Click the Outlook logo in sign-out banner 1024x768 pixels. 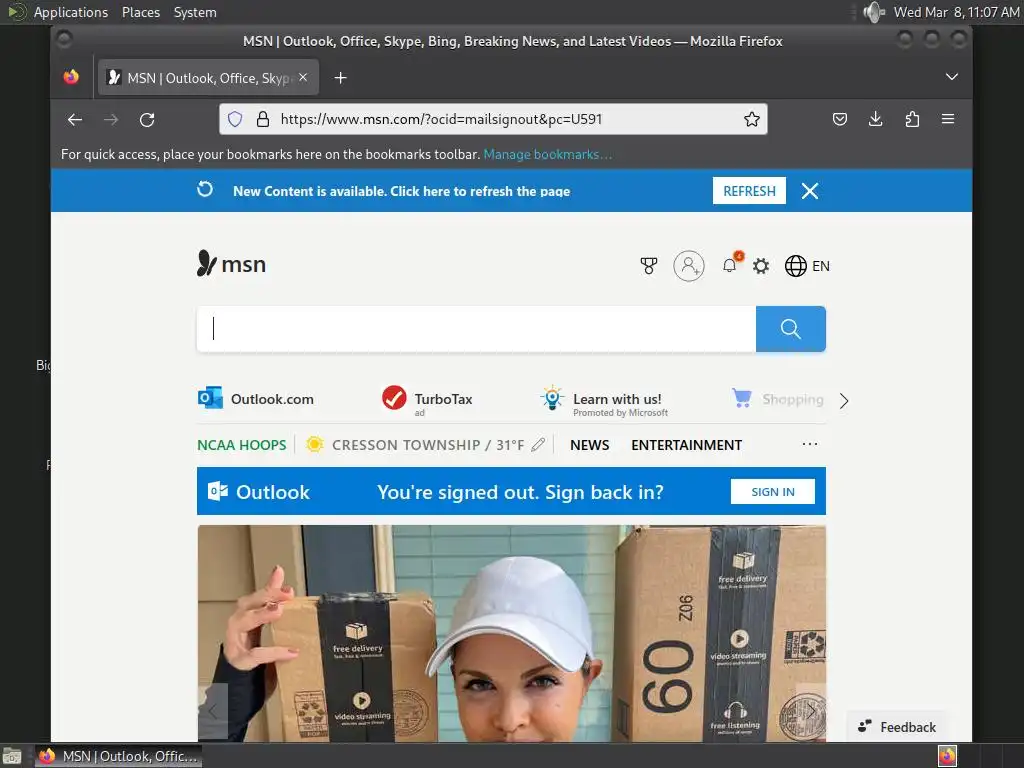coord(259,492)
